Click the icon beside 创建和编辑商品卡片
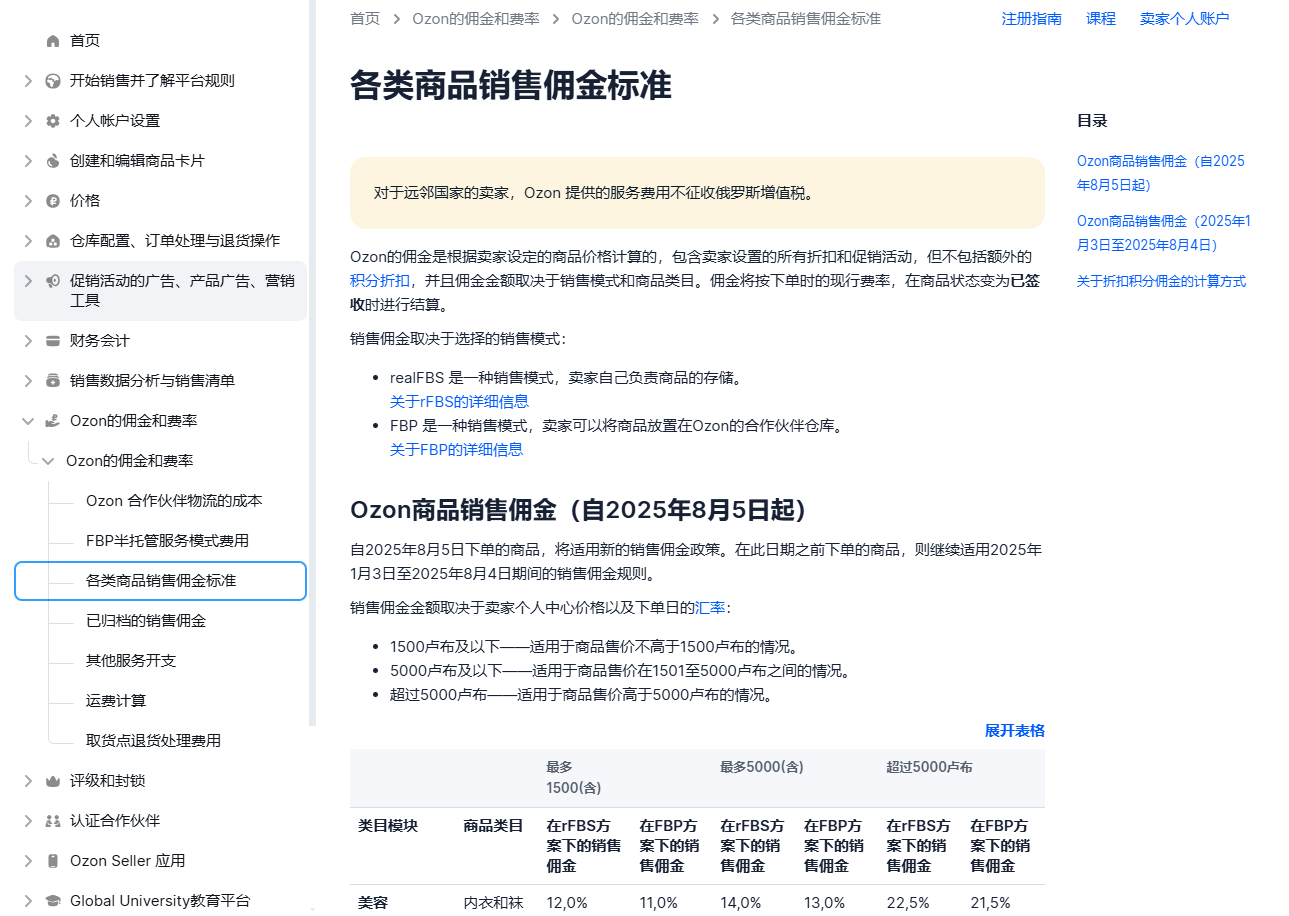 pos(53,161)
